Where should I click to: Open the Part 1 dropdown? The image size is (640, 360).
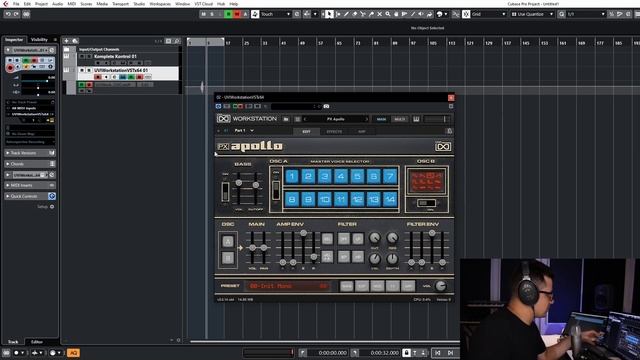244,131
